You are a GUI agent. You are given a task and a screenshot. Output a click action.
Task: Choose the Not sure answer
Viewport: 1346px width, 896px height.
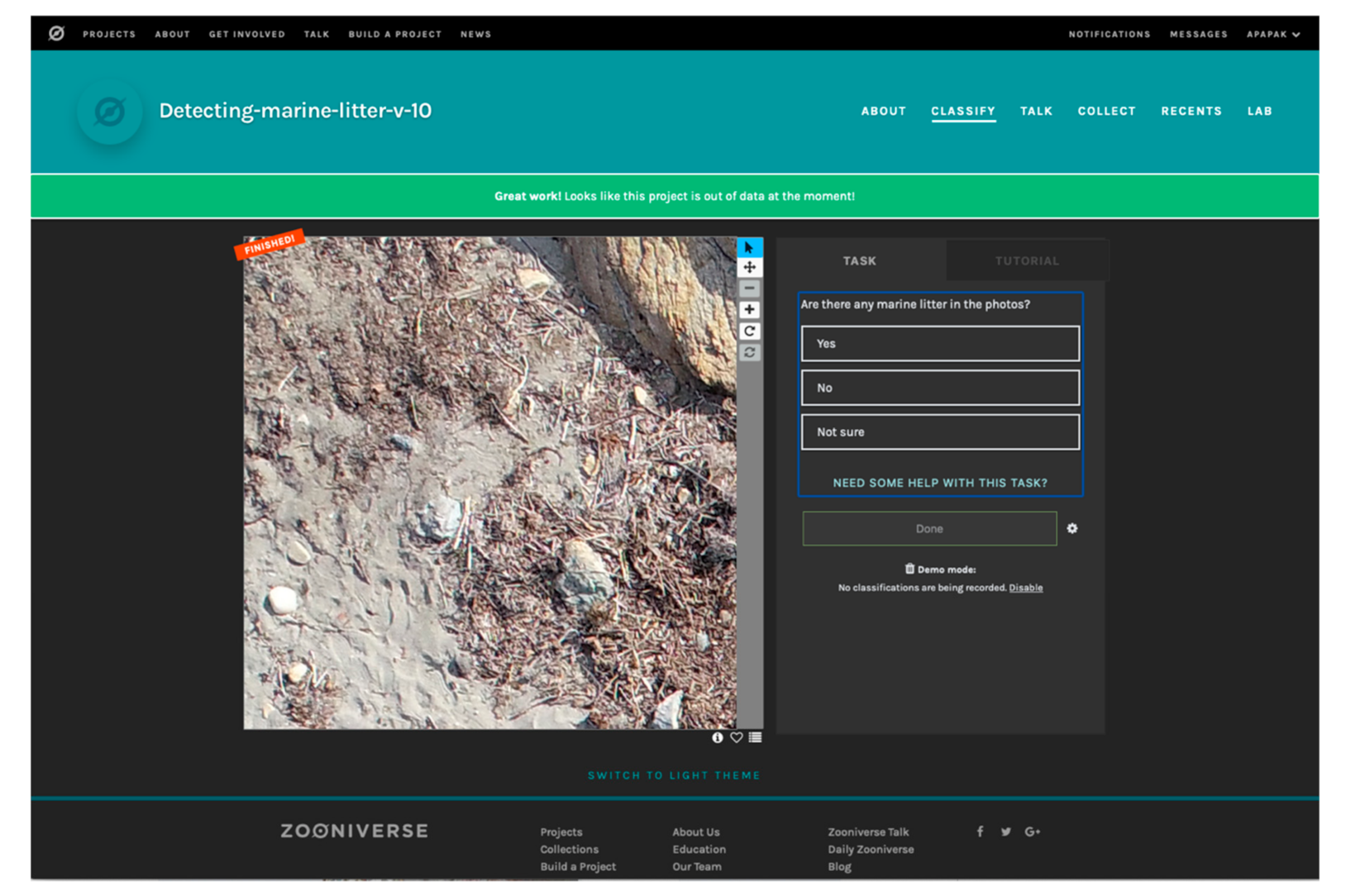tap(940, 431)
